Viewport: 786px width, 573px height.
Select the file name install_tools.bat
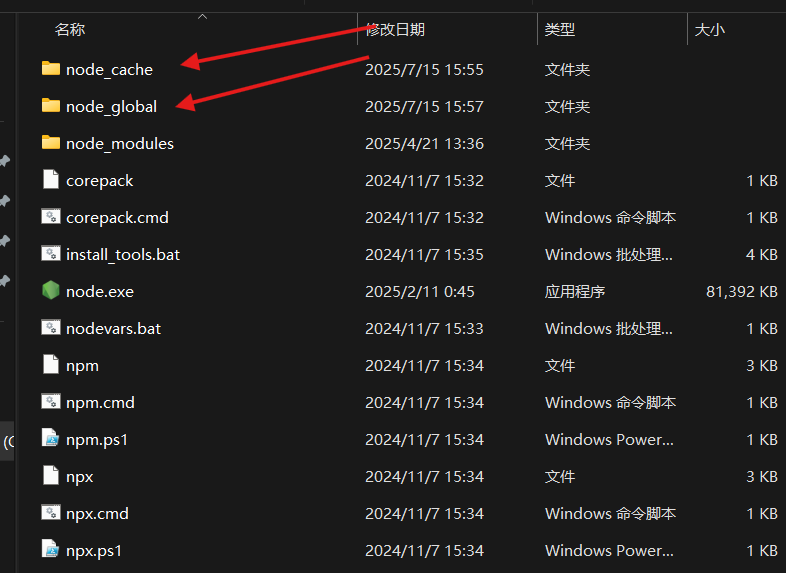(123, 255)
